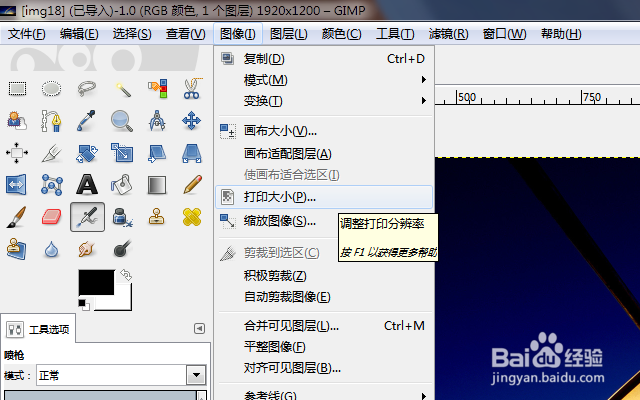The width and height of the screenshot is (640, 400).
Task: Open the white background color swatch
Action: coord(122,300)
